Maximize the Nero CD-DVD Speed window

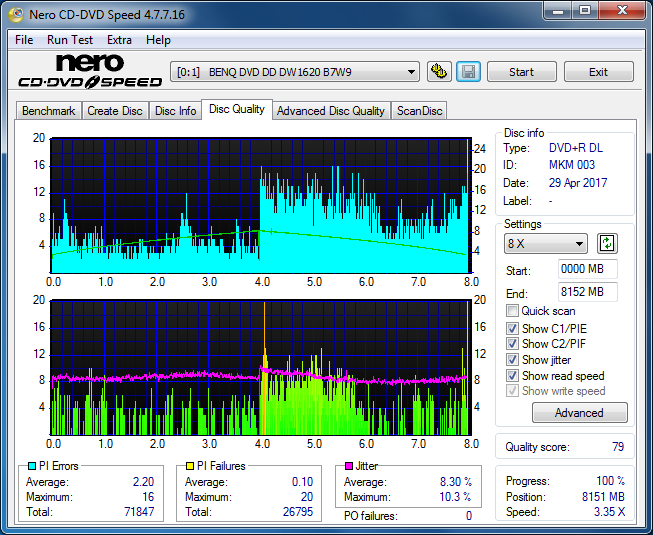pos(585,10)
